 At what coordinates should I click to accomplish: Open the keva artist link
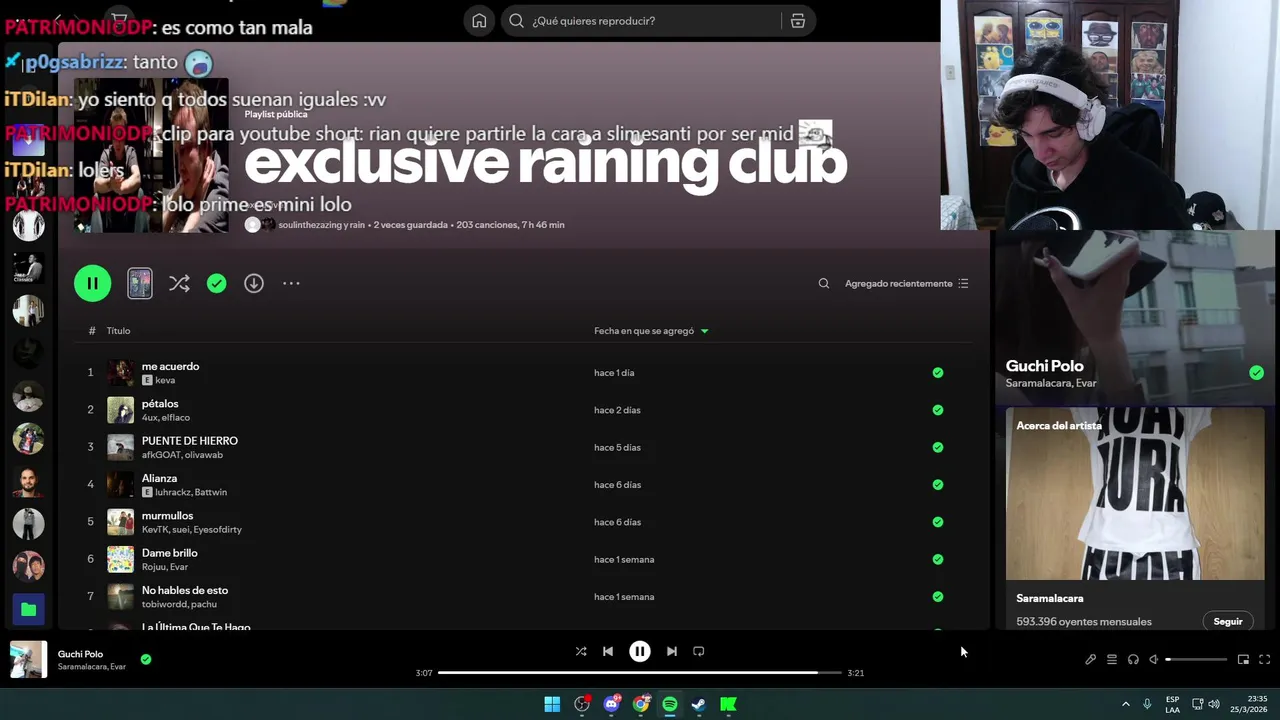tap(165, 380)
